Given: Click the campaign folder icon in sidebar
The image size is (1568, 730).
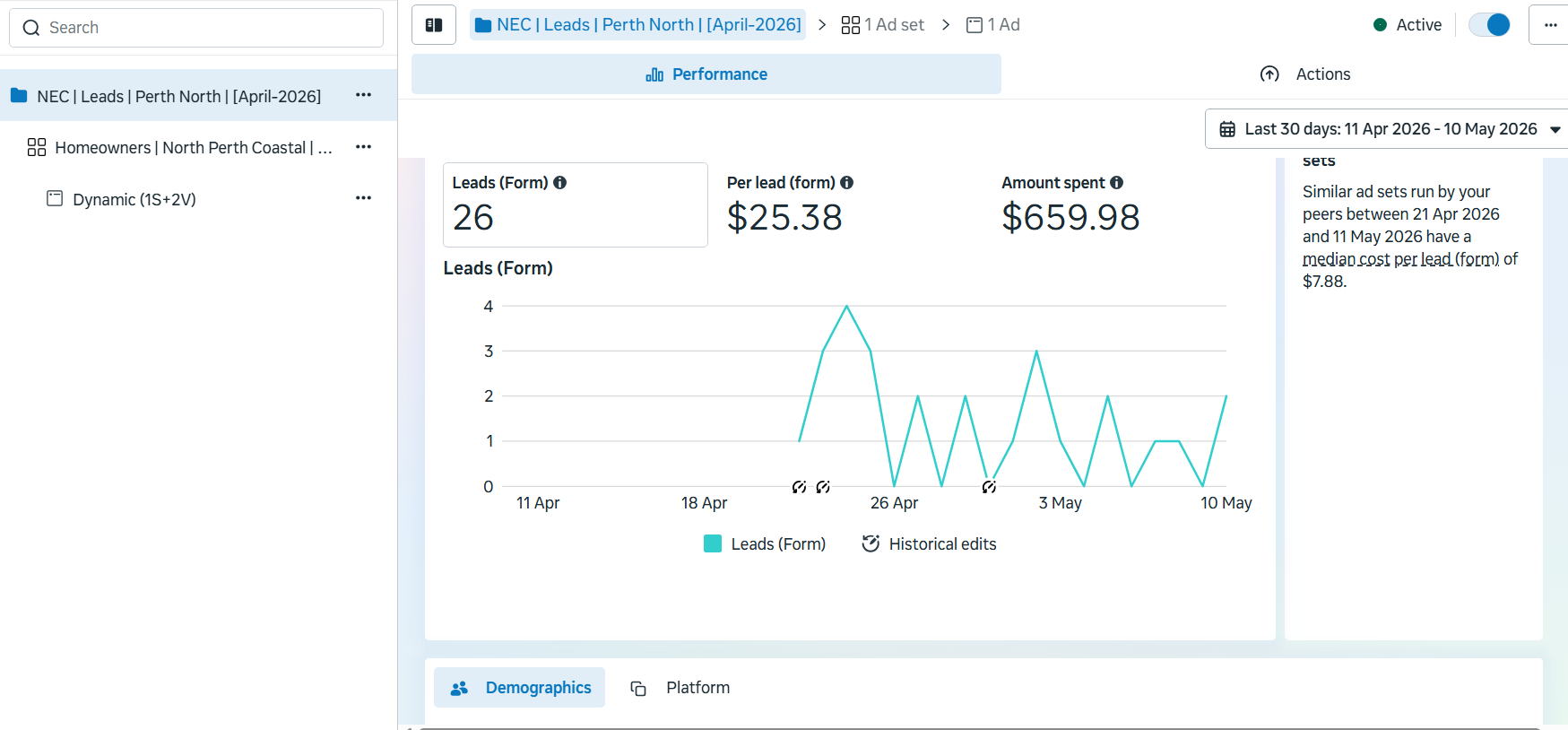Looking at the screenshot, I should click(x=19, y=95).
